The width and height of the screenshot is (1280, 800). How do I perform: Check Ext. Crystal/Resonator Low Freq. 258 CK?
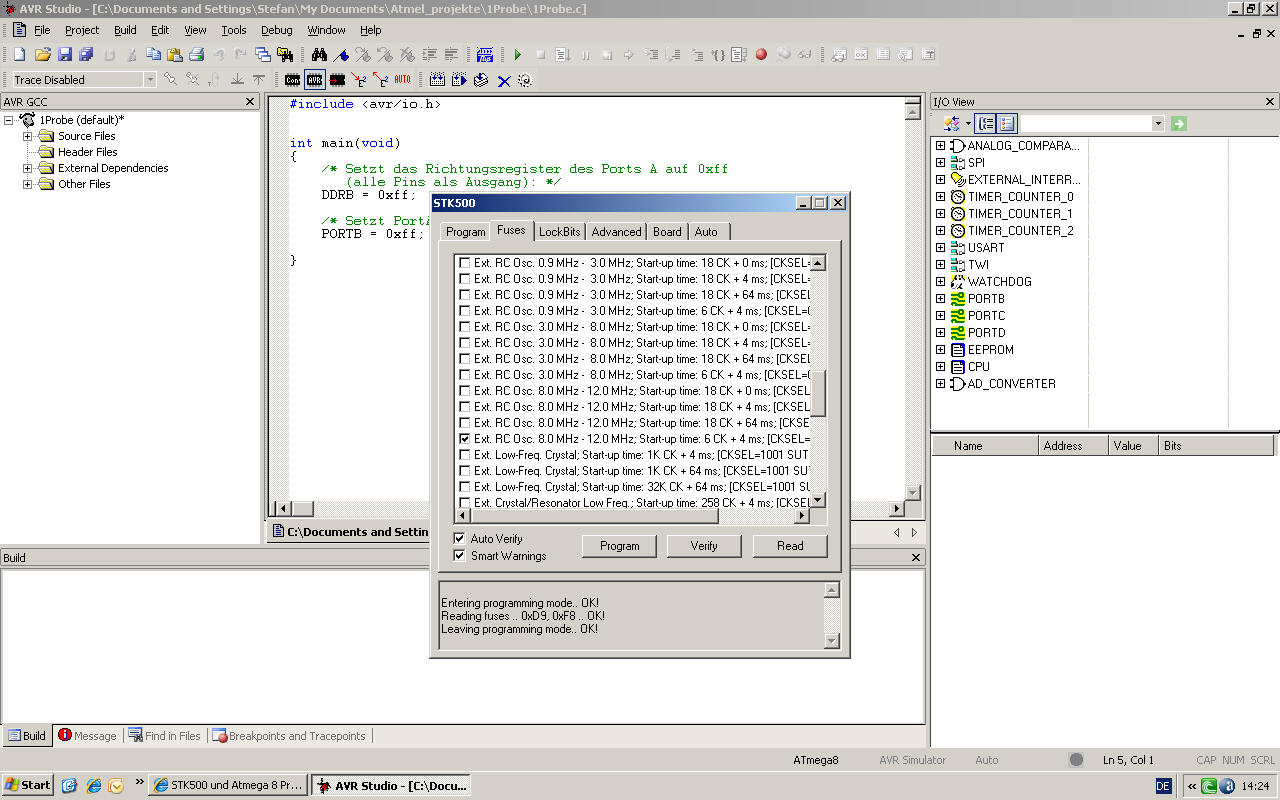pos(464,503)
